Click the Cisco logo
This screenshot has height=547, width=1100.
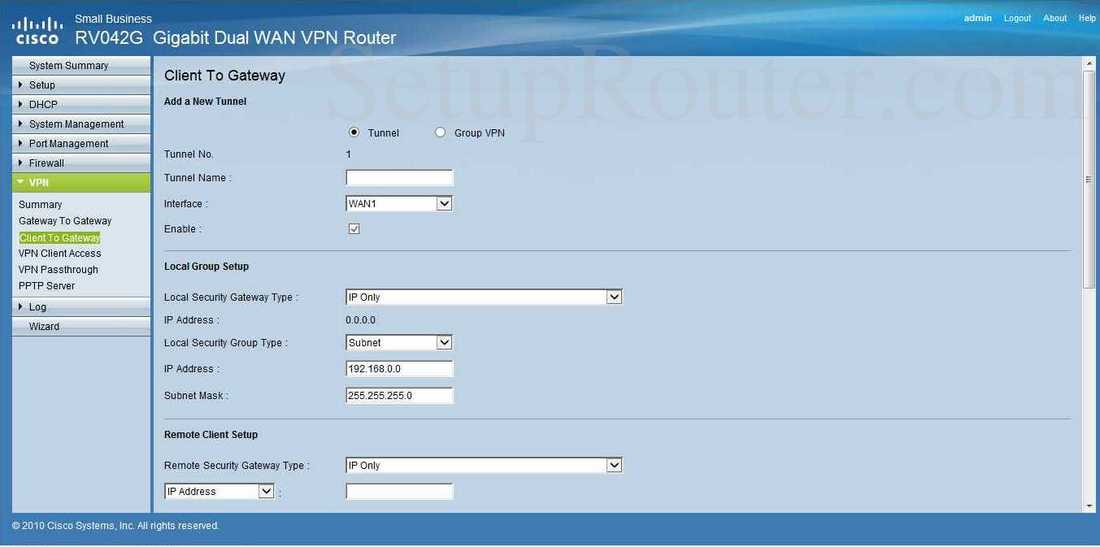pyautogui.click(x=36, y=30)
